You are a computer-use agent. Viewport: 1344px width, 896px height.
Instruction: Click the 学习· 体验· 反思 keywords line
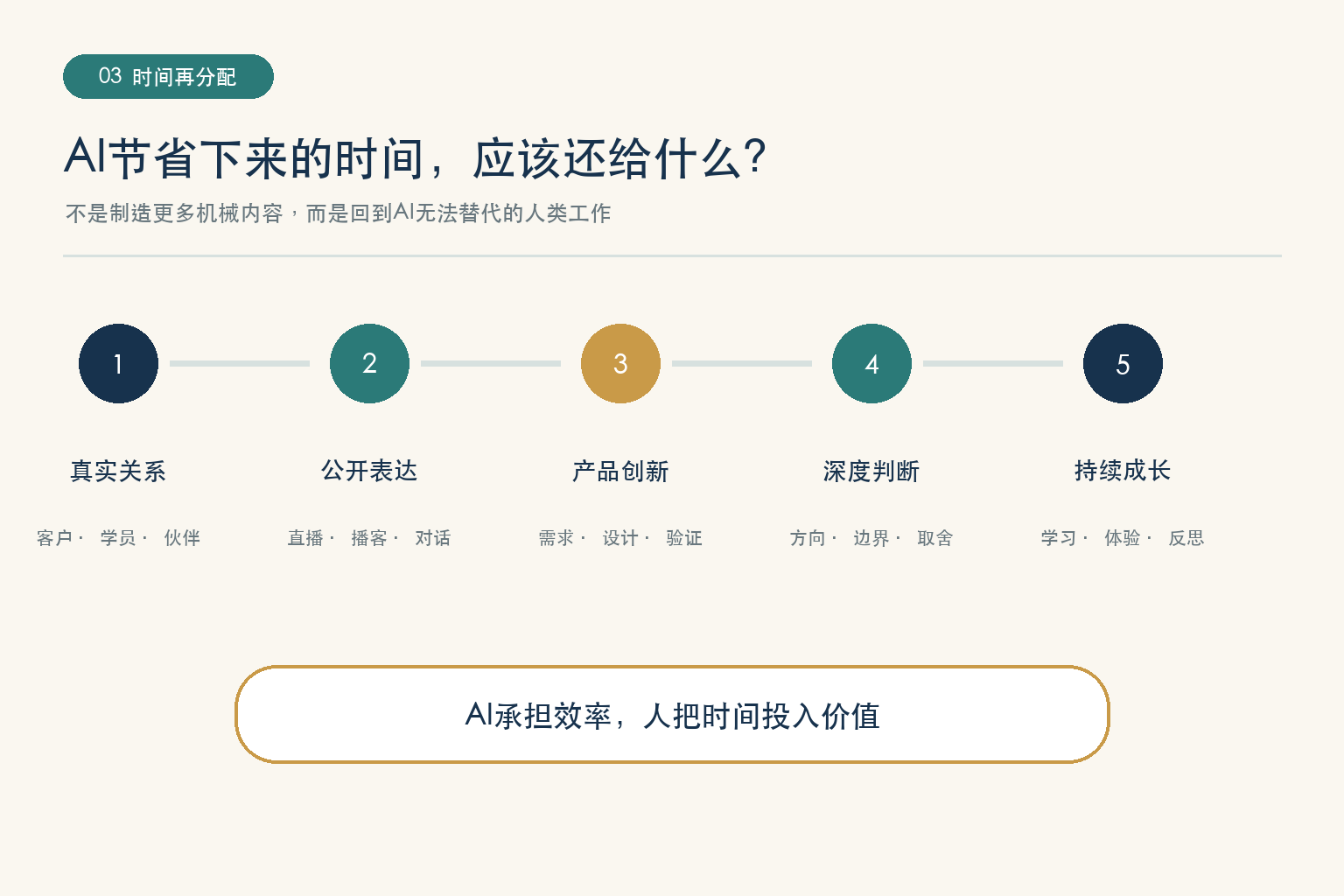1123,537
